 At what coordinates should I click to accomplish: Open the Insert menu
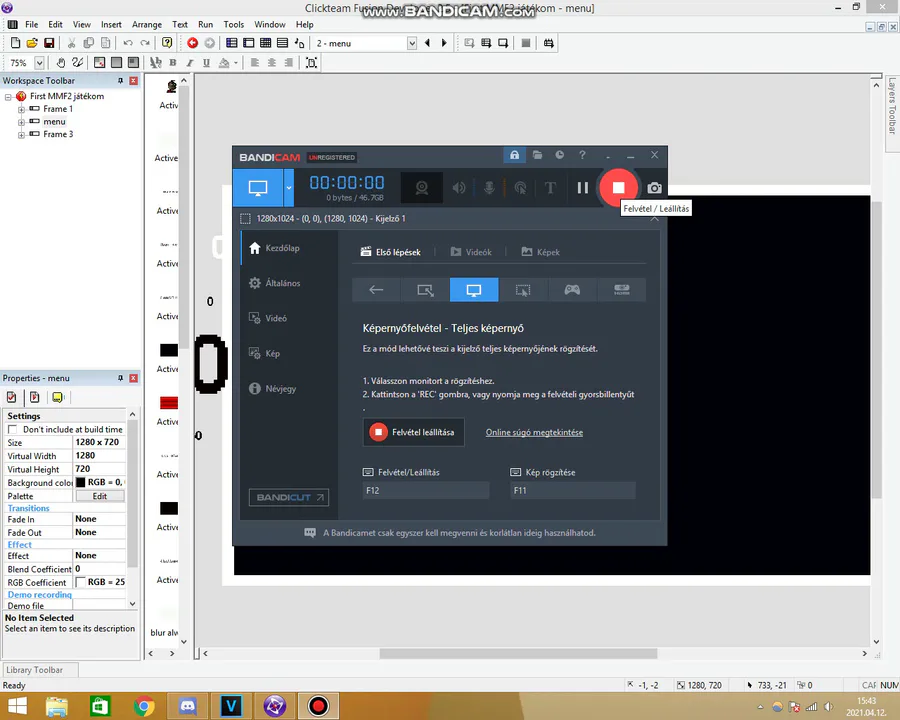111,25
